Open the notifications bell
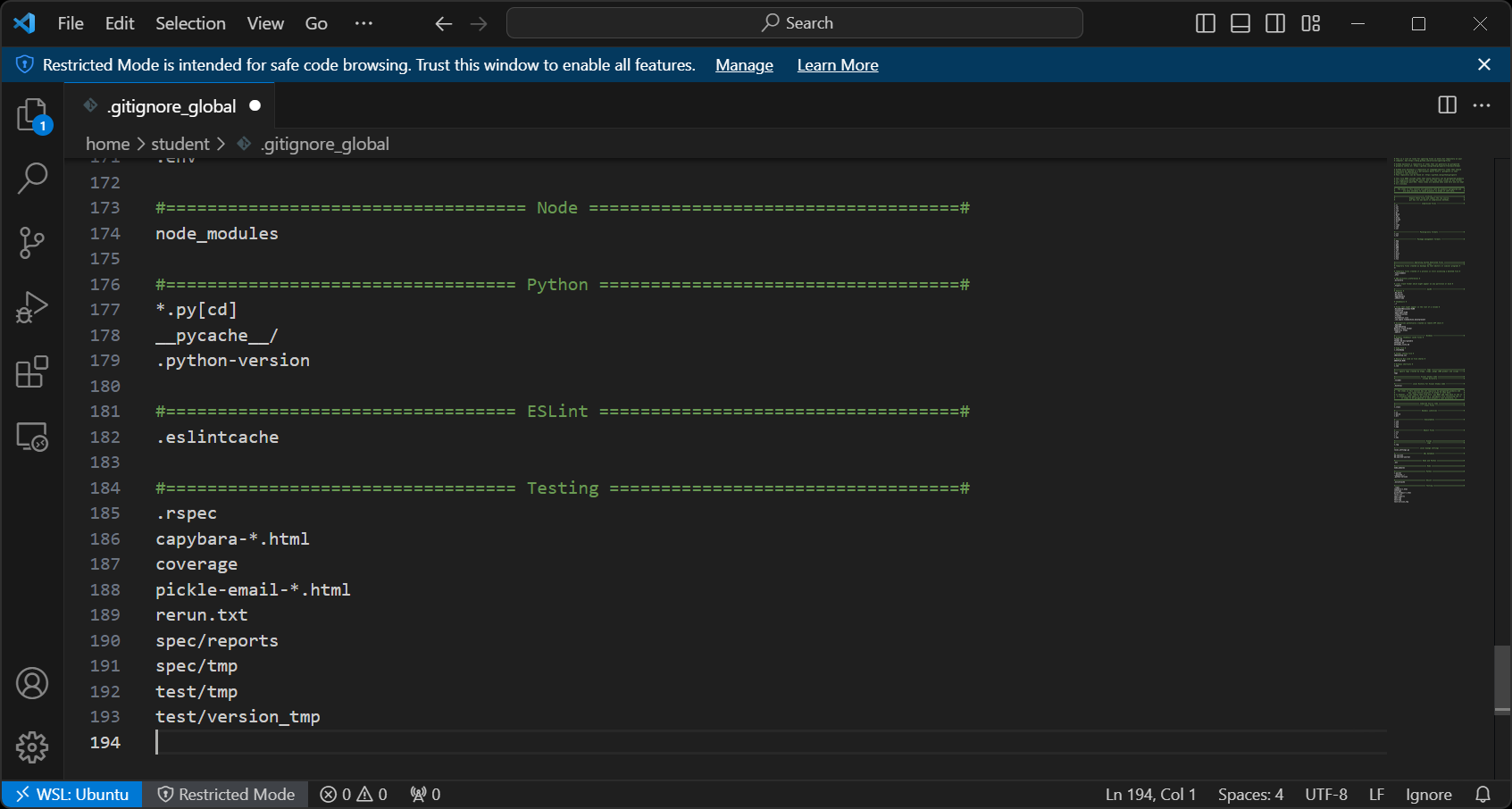 click(1483, 794)
